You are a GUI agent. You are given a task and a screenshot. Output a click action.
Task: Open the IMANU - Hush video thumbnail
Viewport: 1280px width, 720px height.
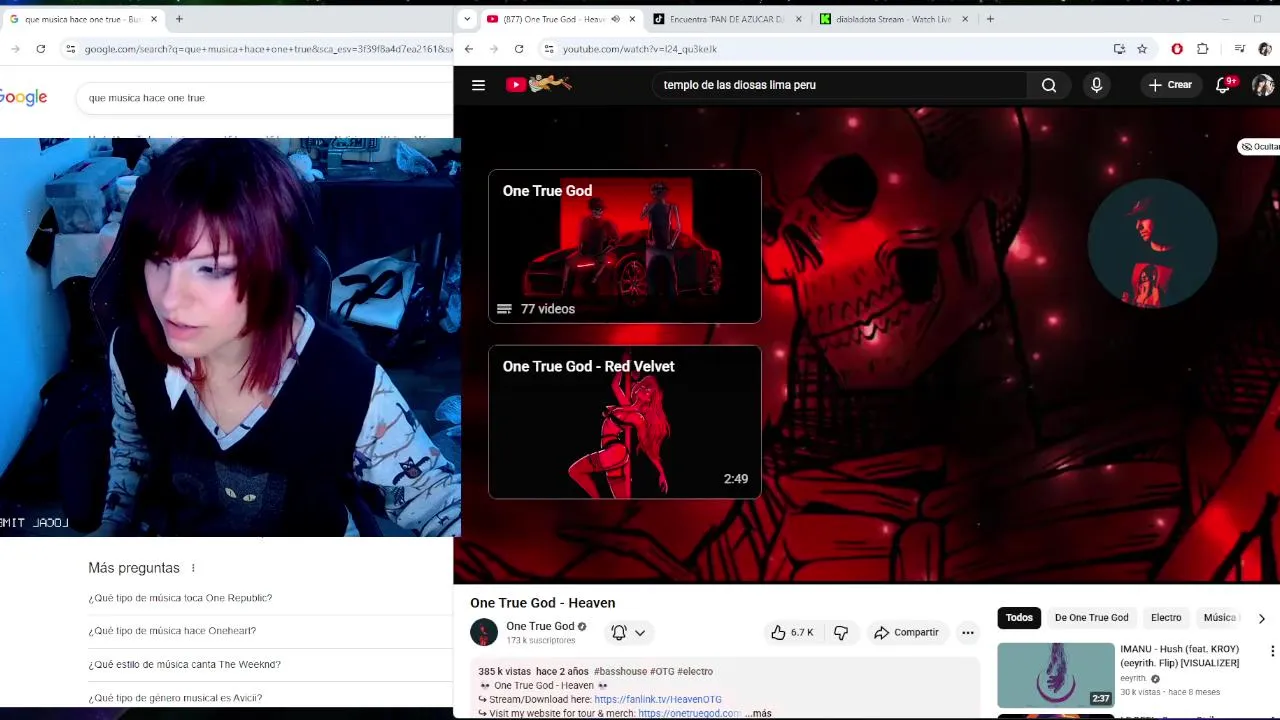(x=1056, y=675)
